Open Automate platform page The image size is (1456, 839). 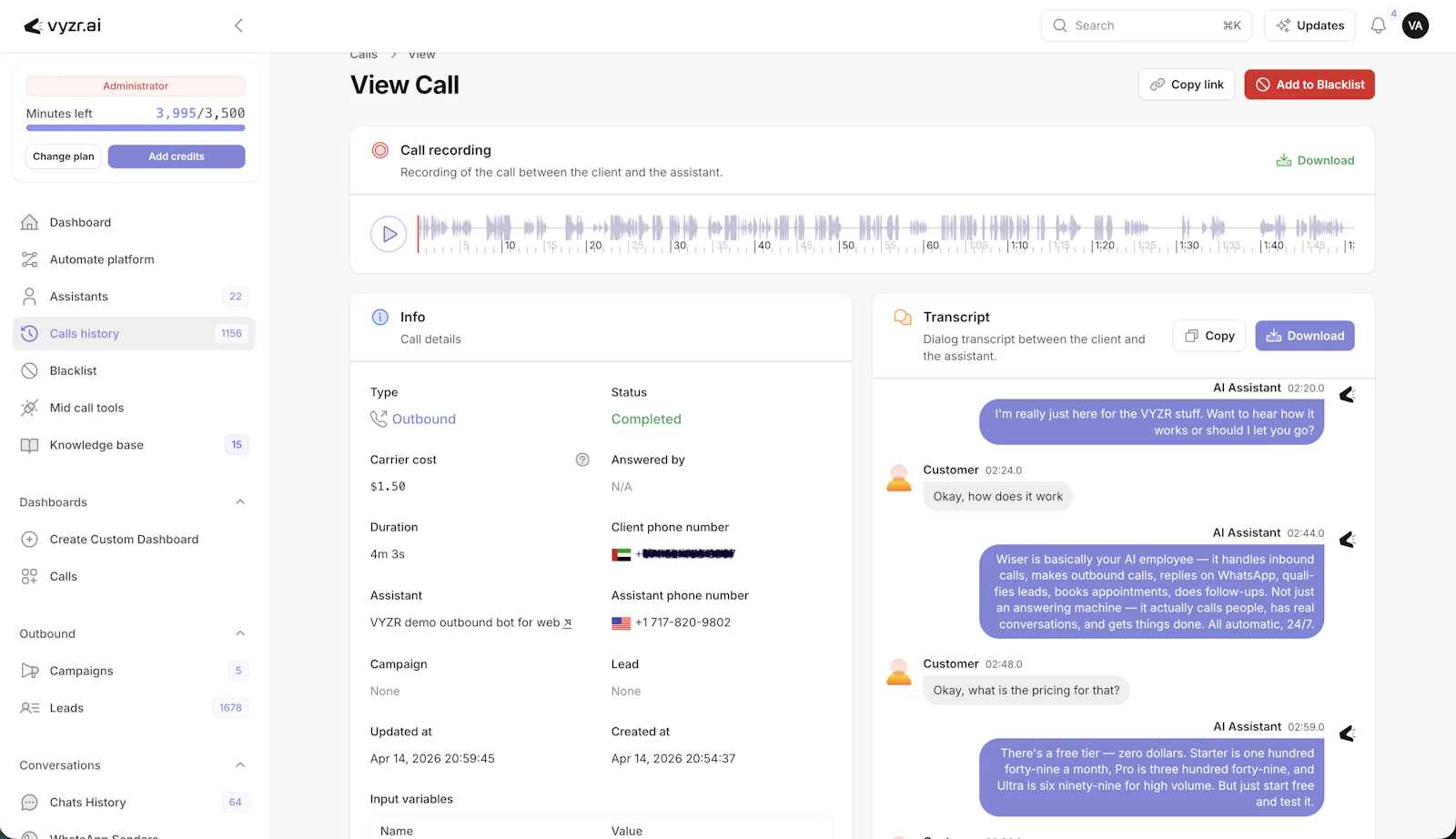tap(134, 259)
